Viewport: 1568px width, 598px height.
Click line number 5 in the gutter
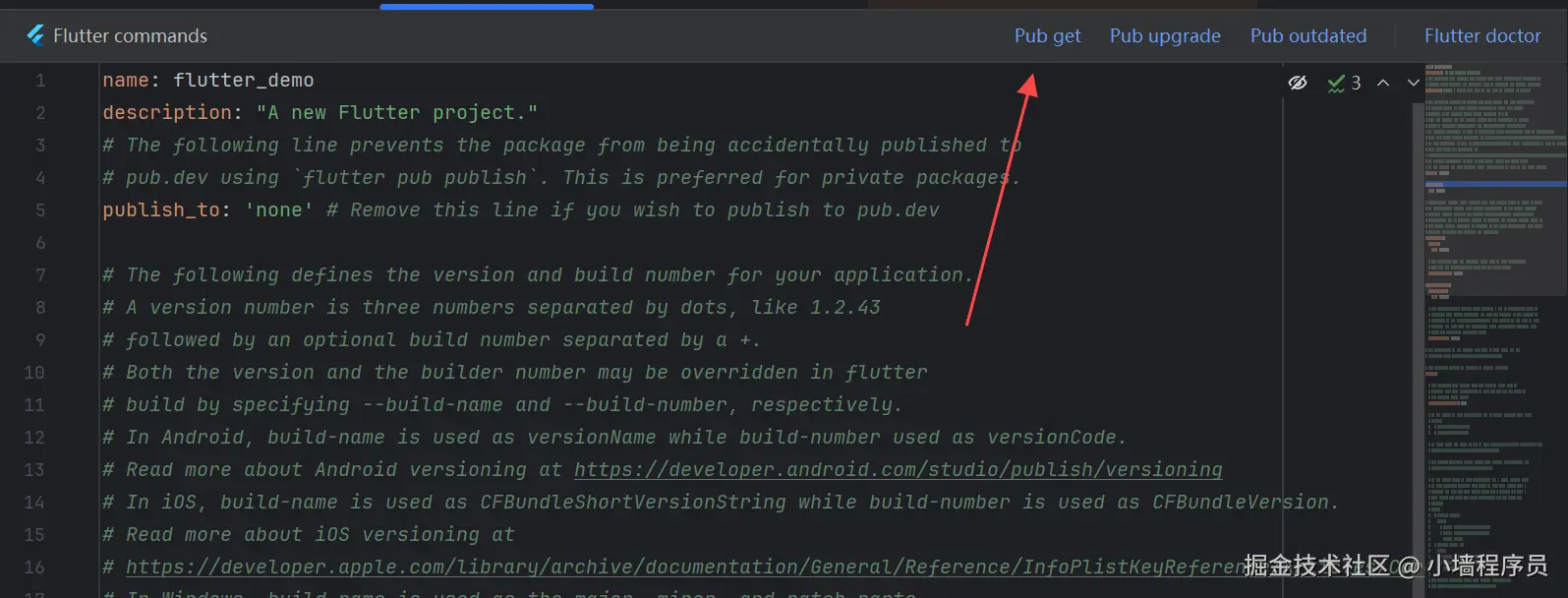coord(40,209)
